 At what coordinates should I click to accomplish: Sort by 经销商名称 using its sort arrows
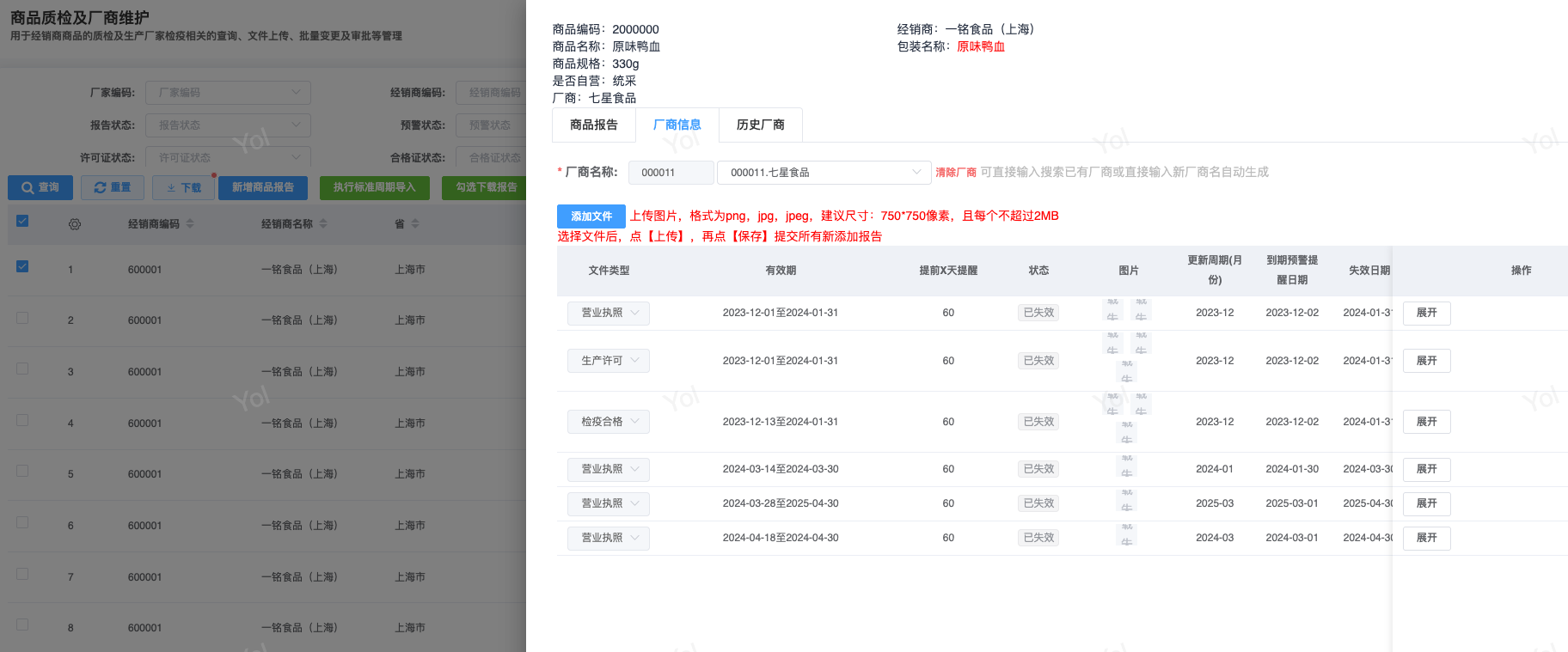tap(323, 223)
